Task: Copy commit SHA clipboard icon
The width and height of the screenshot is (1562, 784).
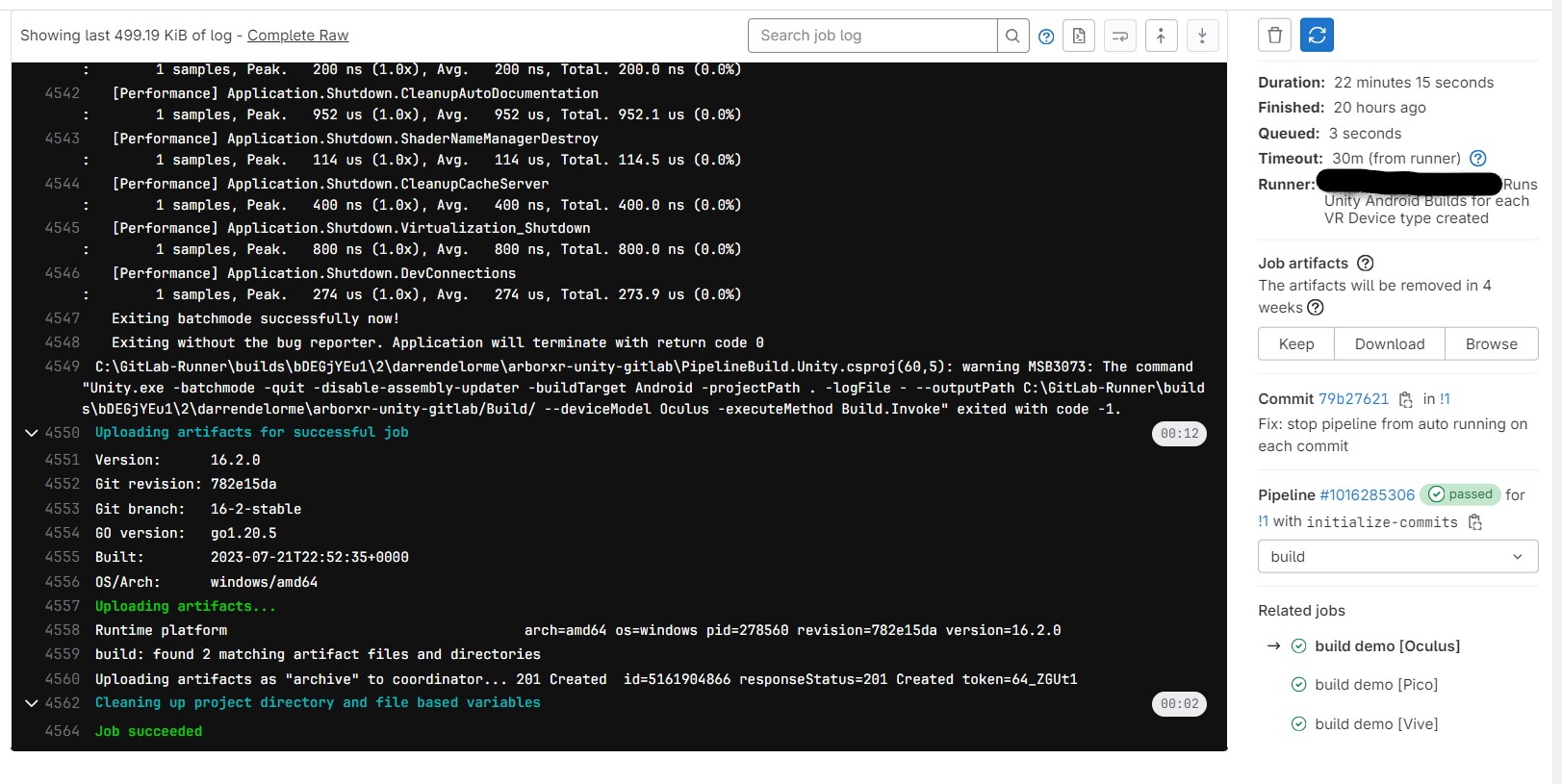Action: click(1405, 399)
